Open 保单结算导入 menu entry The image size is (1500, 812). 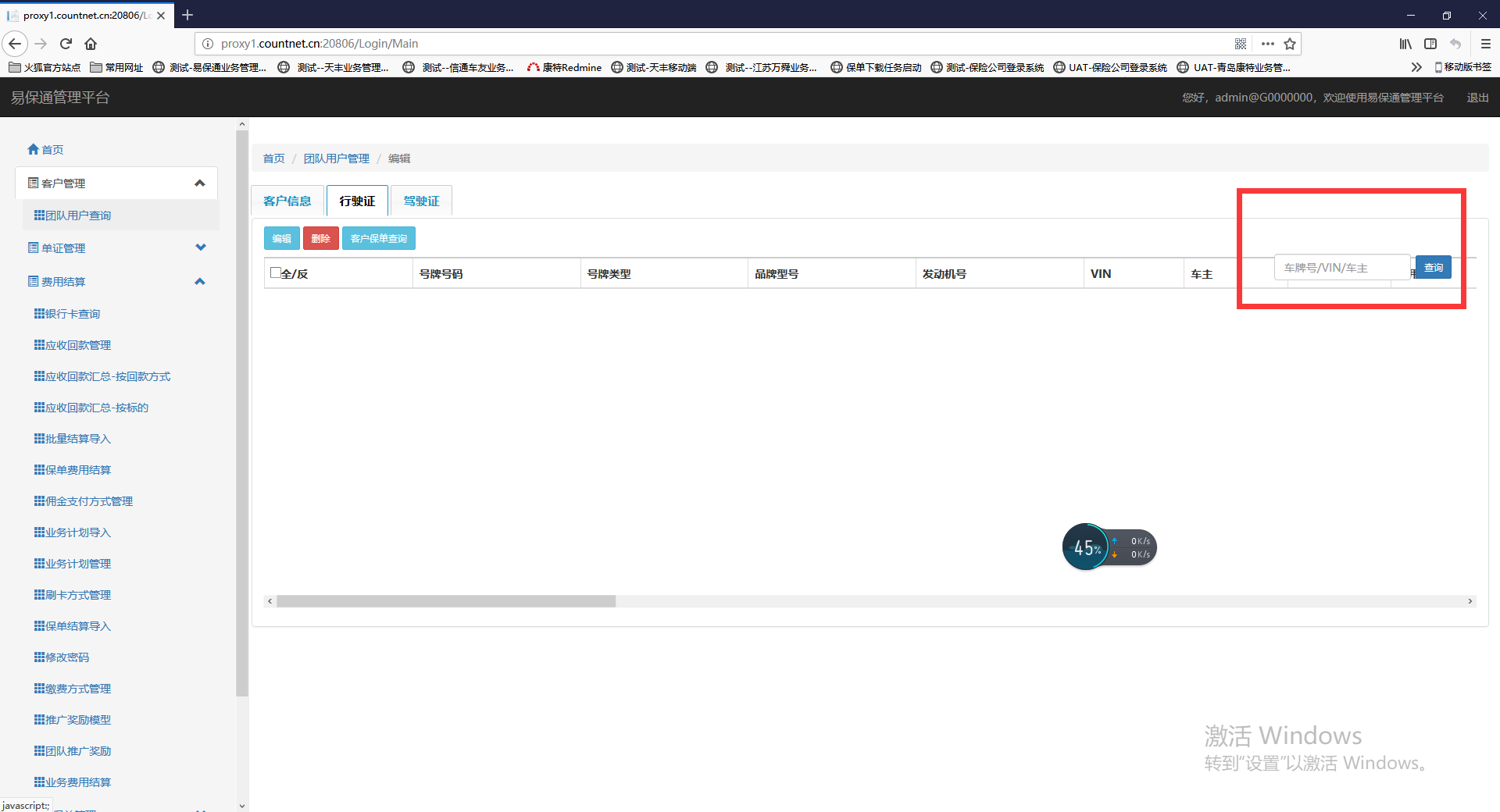click(x=73, y=626)
